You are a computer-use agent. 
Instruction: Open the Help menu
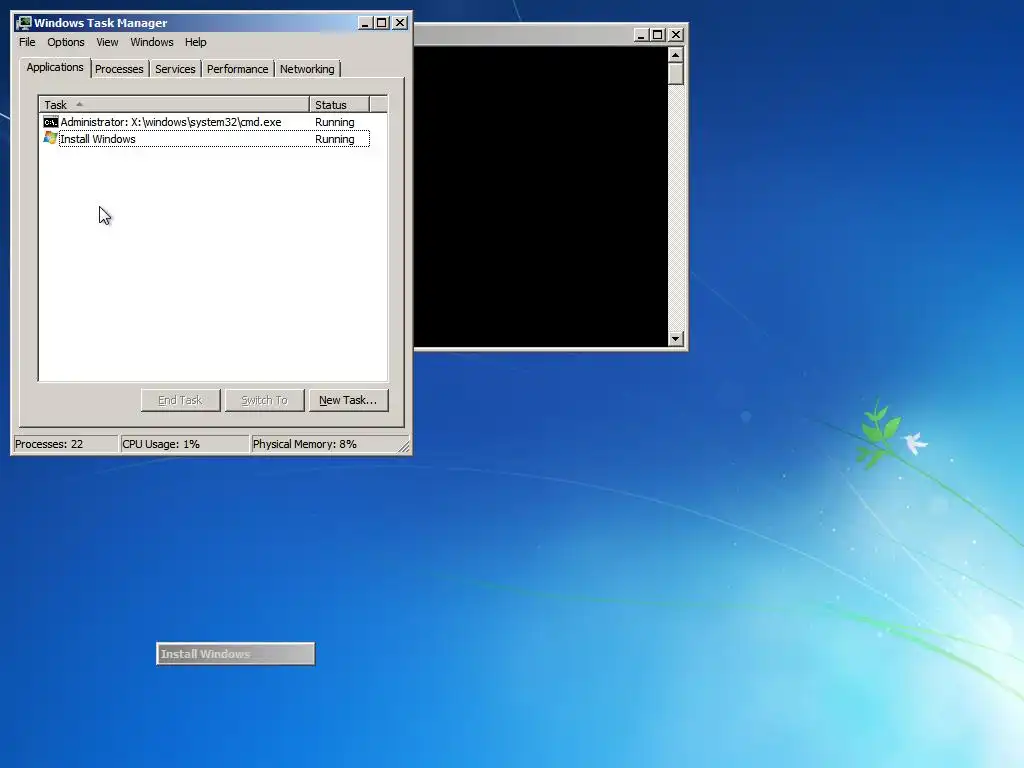[195, 42]
